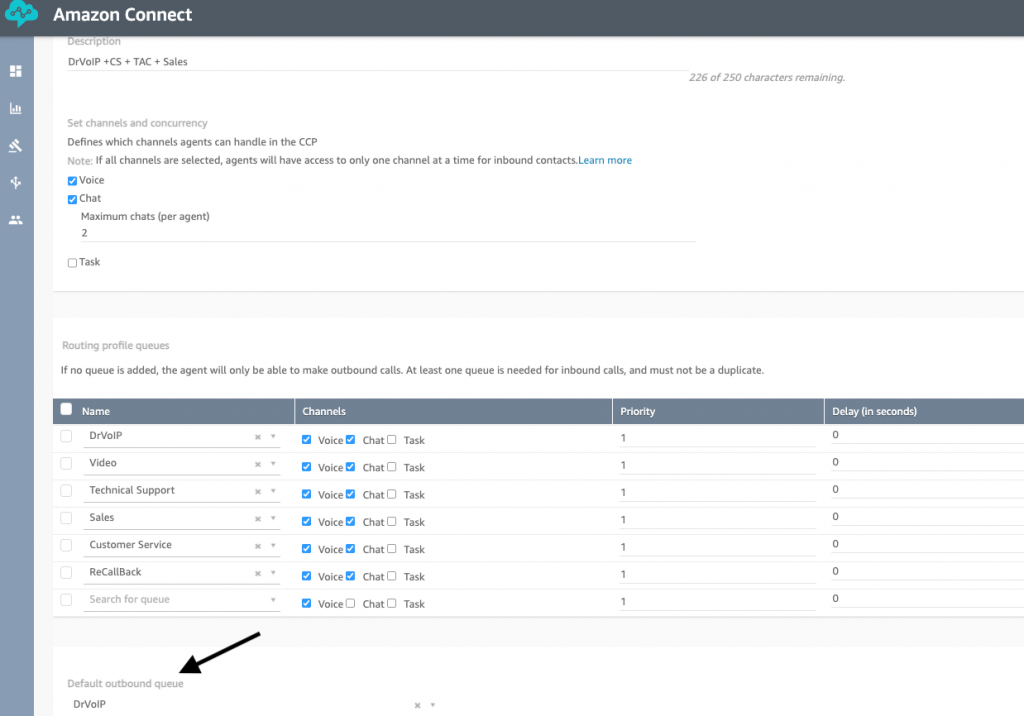
Task: Select all queues with the header checkbox
Action: 66,409
